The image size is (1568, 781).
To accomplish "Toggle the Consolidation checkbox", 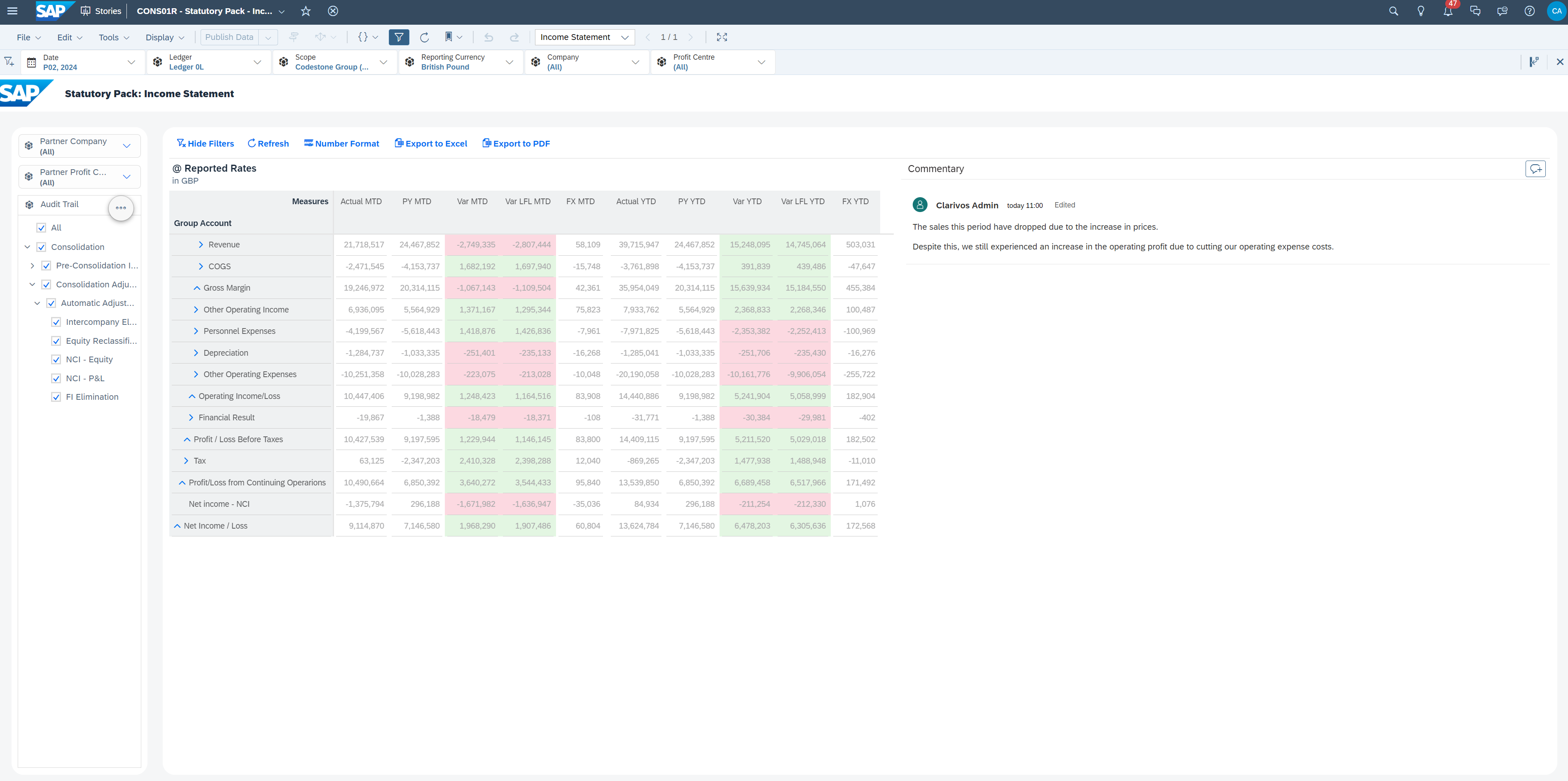I will coord(41,247).
